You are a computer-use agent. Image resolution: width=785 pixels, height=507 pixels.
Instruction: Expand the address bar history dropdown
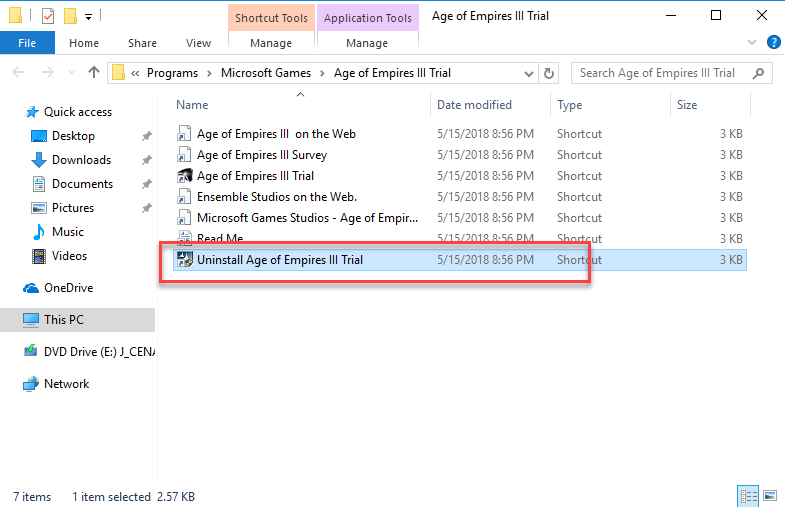(529, 74)
